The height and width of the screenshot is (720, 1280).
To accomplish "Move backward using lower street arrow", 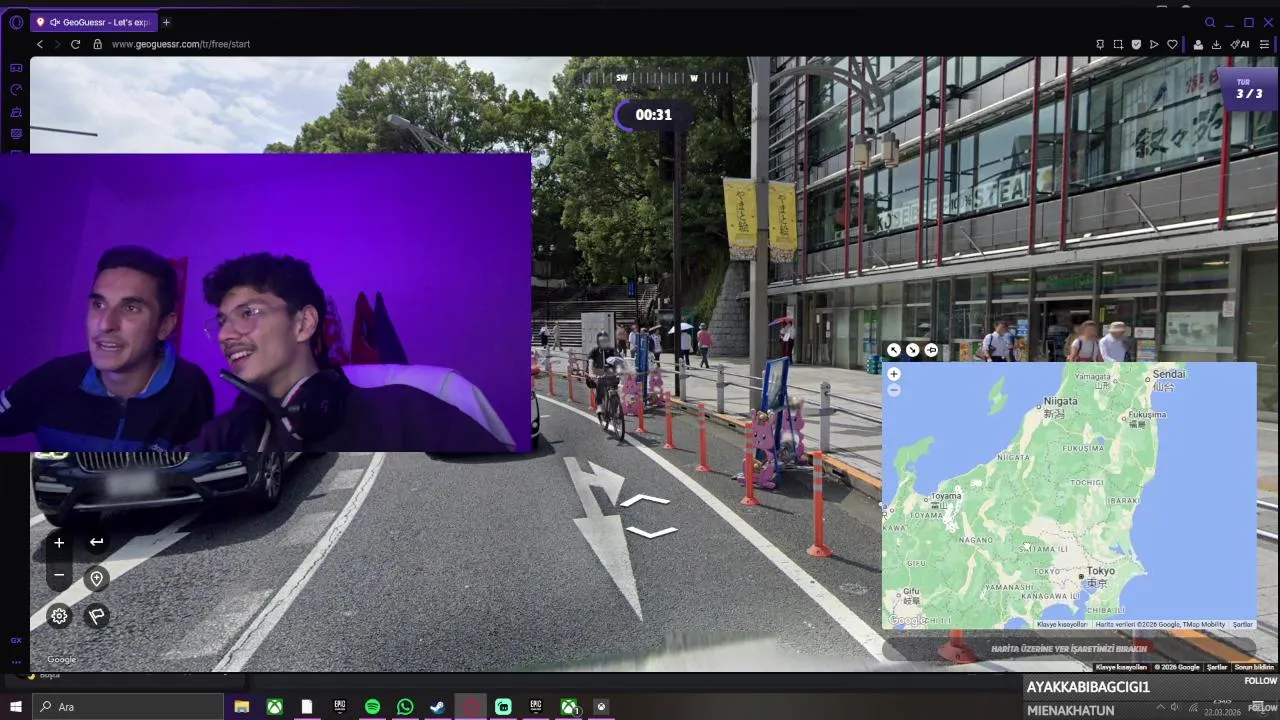I will (x=652, y=532).
